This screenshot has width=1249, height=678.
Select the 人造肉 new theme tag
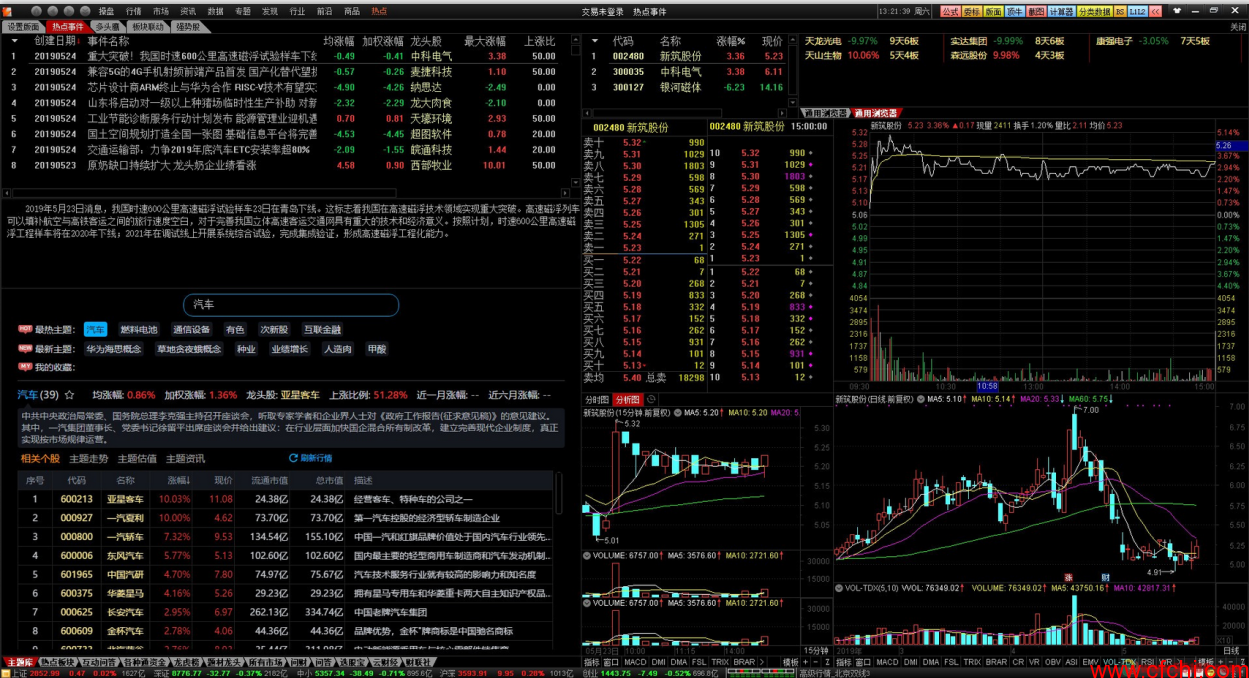(337, 349)
